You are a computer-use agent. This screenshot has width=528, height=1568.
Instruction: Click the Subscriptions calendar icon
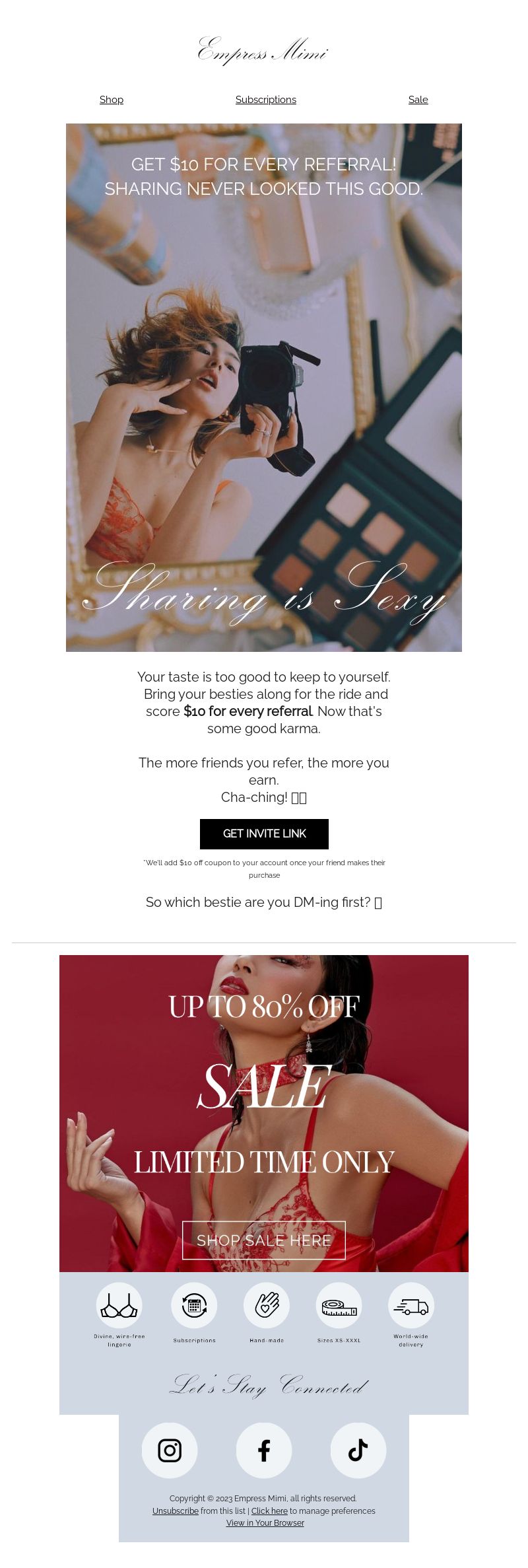(194, 1305)
